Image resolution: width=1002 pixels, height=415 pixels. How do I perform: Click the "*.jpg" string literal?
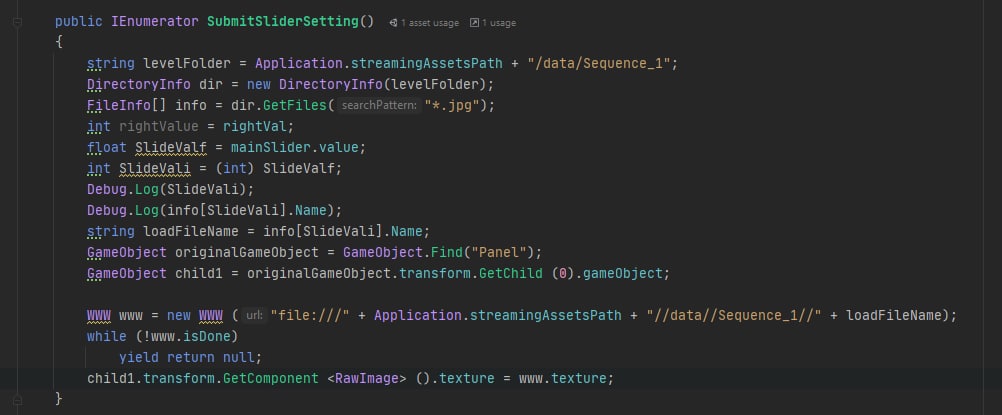point(452,106)
